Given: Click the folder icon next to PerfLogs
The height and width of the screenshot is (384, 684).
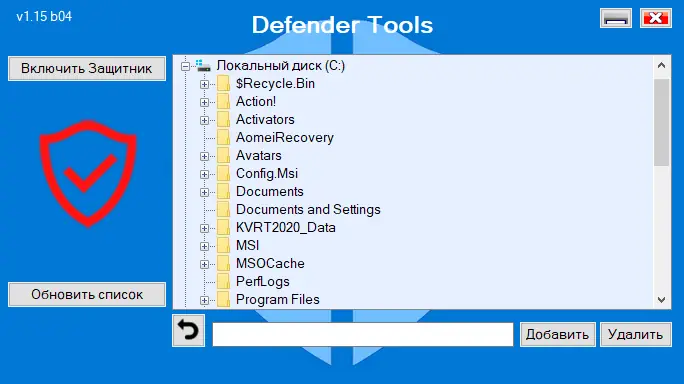Looking at the screenshot, I should [x=223, y=281].
